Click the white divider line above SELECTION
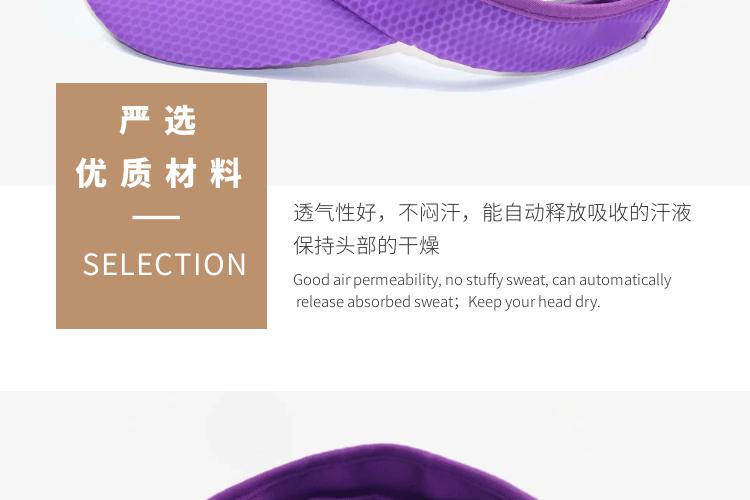This screenshot has height=500, width=750. coord(156,217)
